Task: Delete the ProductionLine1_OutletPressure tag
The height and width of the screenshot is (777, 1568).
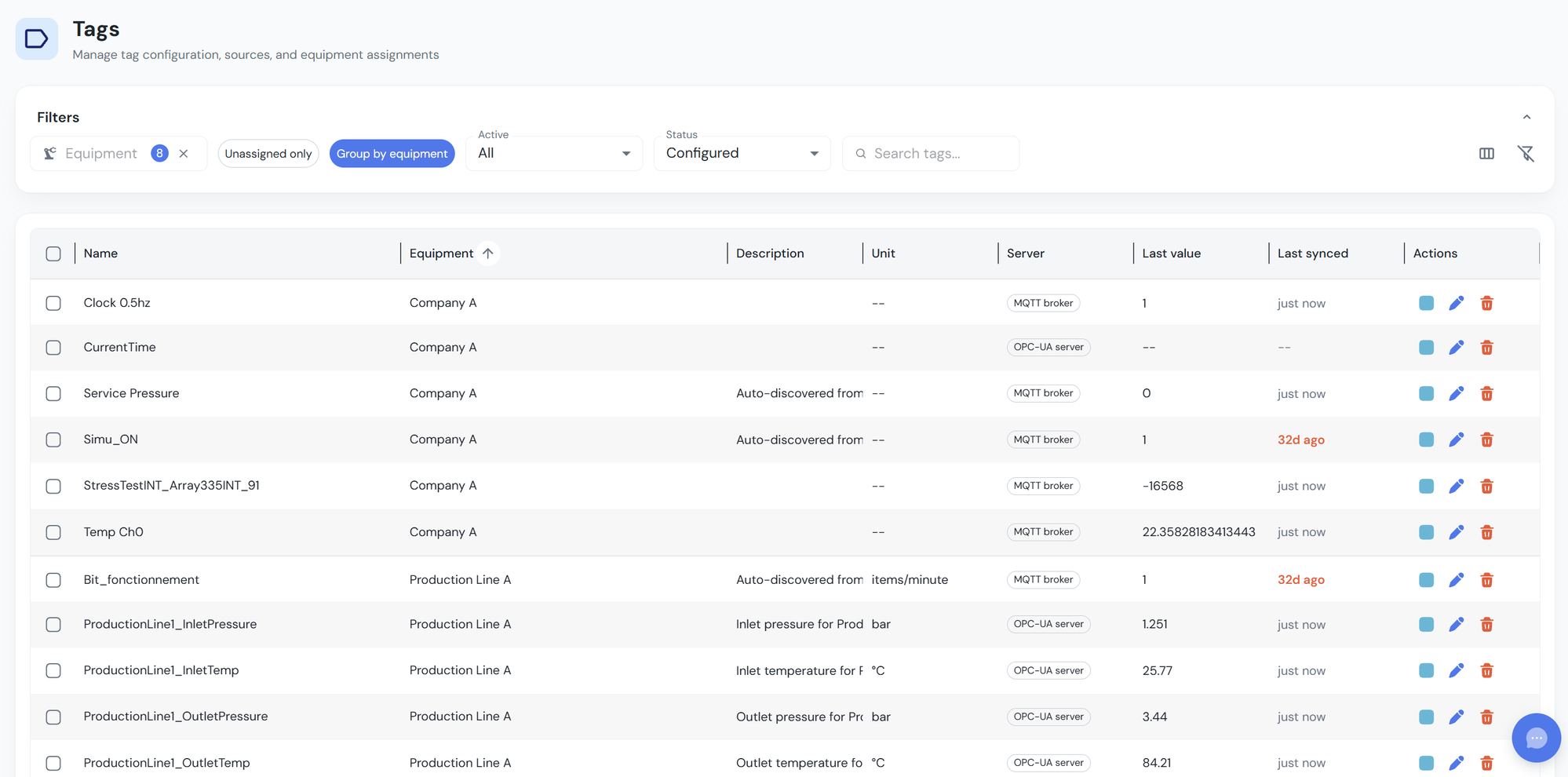Action: [x=1486, y=717]
